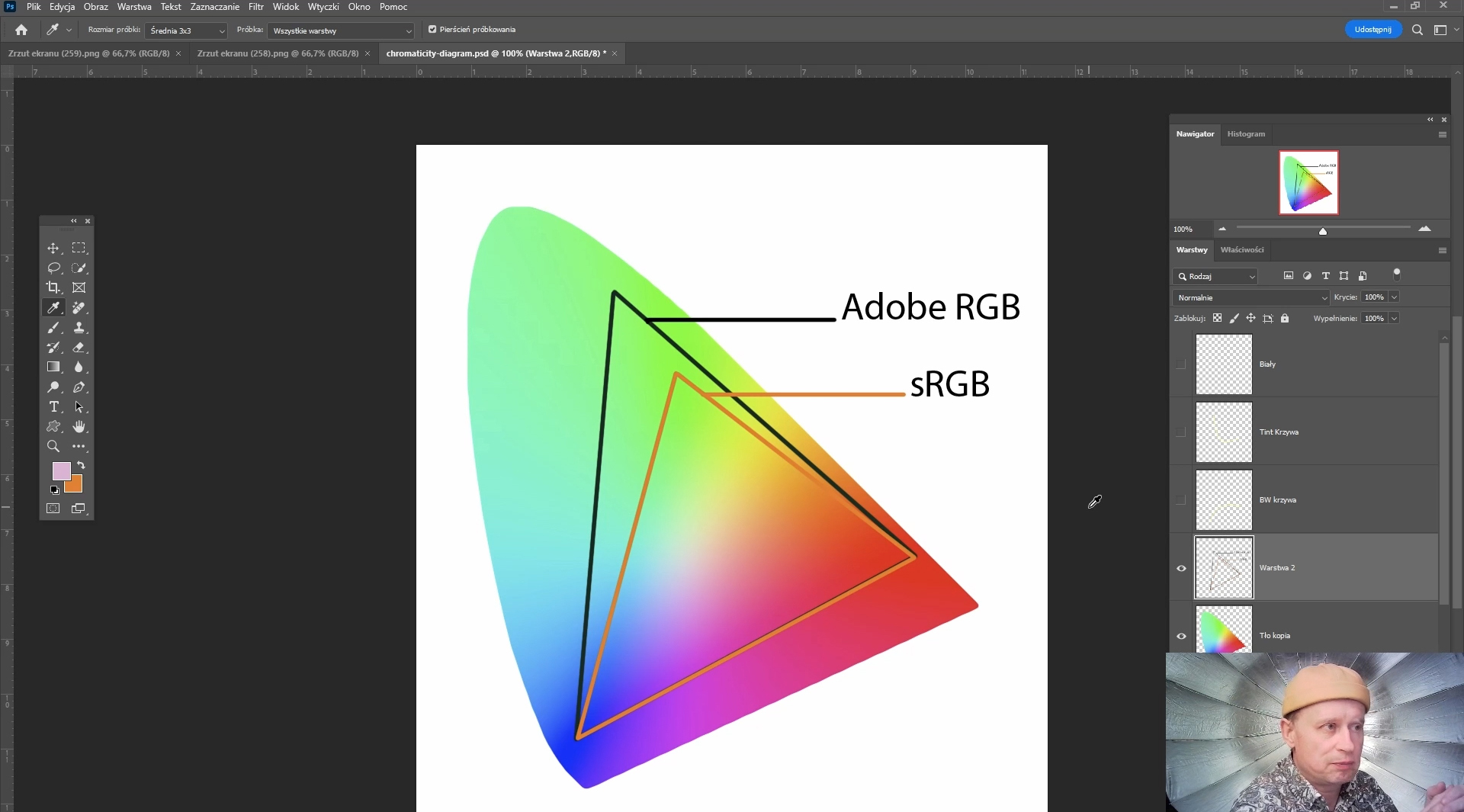The height and width of the screenshot is (812, 1464).
Task: Lock all with the padlock icon
Action: (x=1285, y=319)
